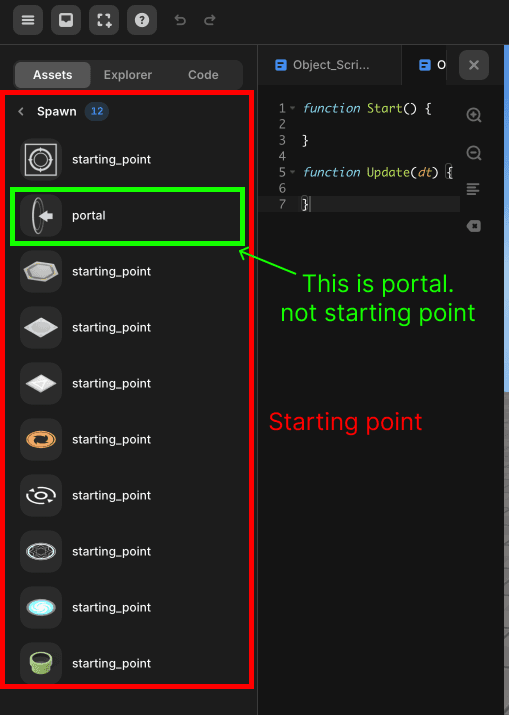This screenshot has width=509, height=715.
Task: Close the code editor panel
Action: tap(474, 65)
